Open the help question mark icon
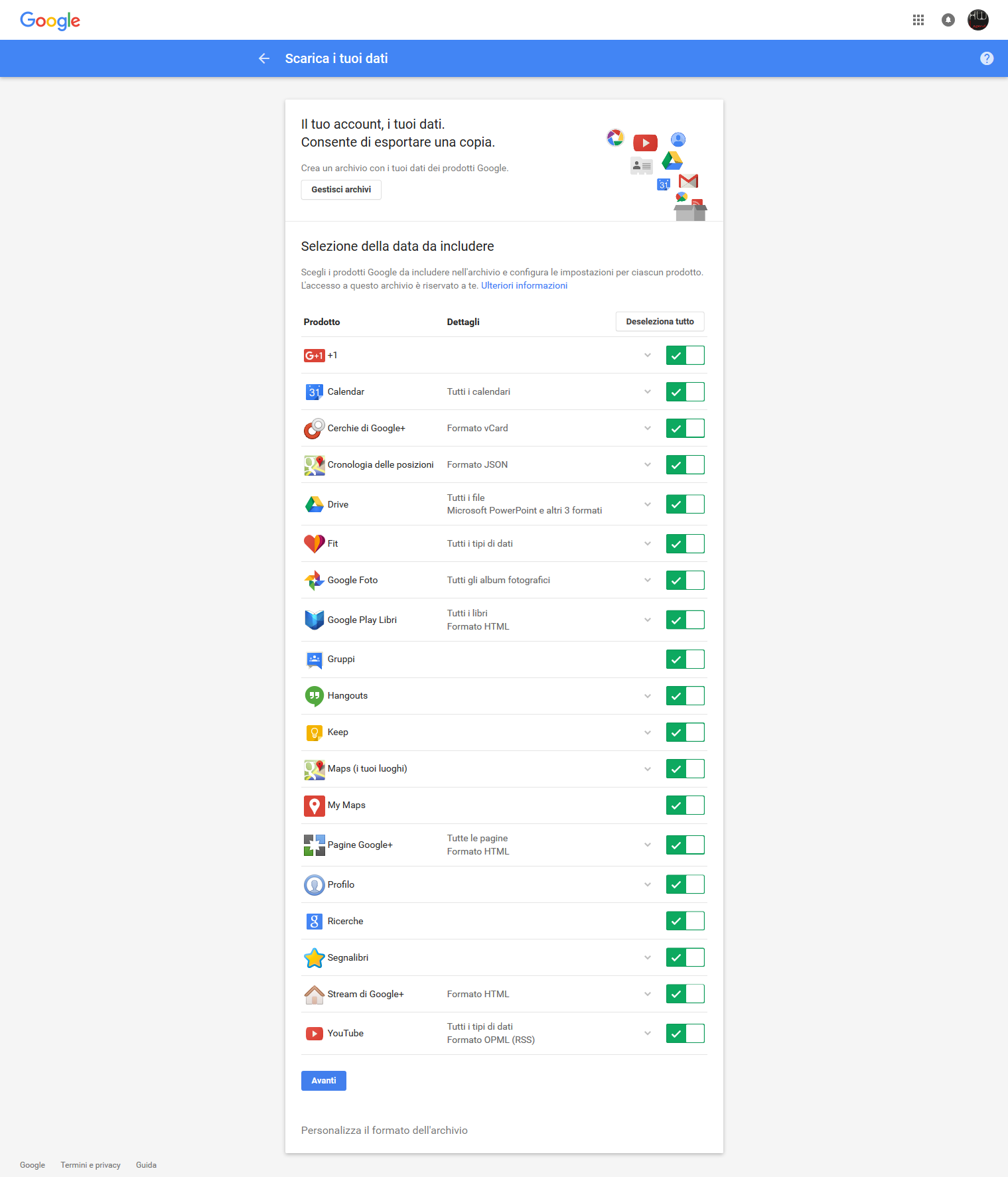The width and height of the screenshot is (1008, 1177). 987,58
